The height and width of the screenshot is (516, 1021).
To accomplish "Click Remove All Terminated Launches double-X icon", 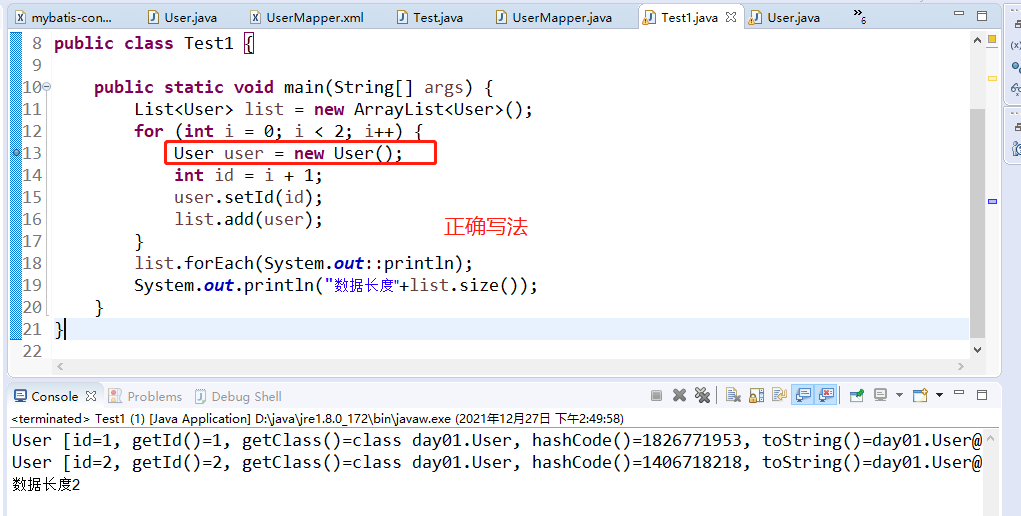I will [x=702, y=395].
